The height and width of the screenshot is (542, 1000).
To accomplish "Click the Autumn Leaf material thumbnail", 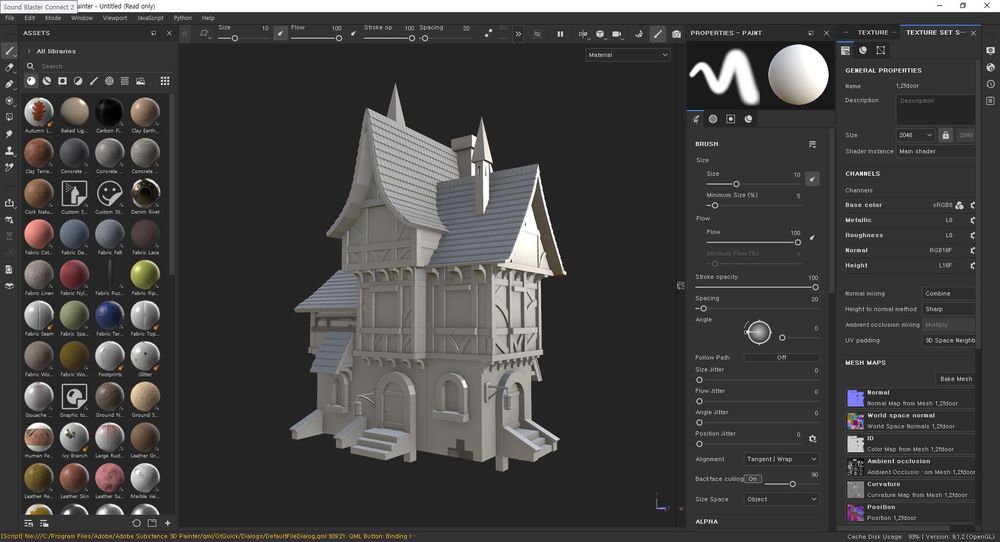I will (39, 112).
